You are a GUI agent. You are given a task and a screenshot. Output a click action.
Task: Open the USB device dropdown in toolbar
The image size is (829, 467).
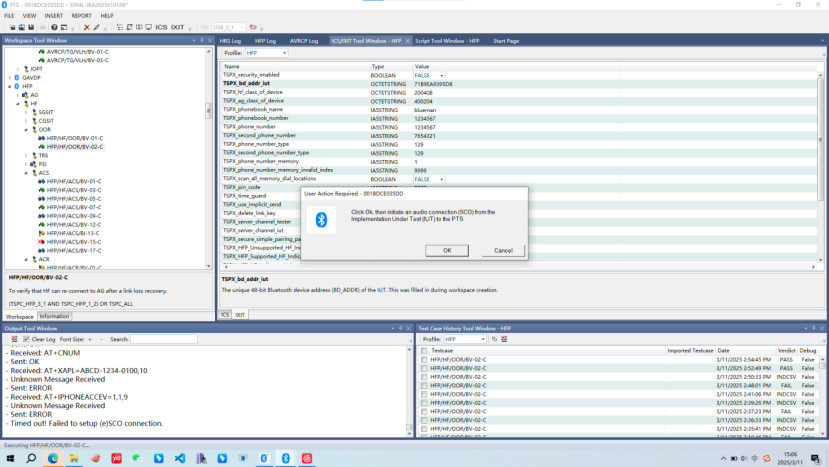242,28
